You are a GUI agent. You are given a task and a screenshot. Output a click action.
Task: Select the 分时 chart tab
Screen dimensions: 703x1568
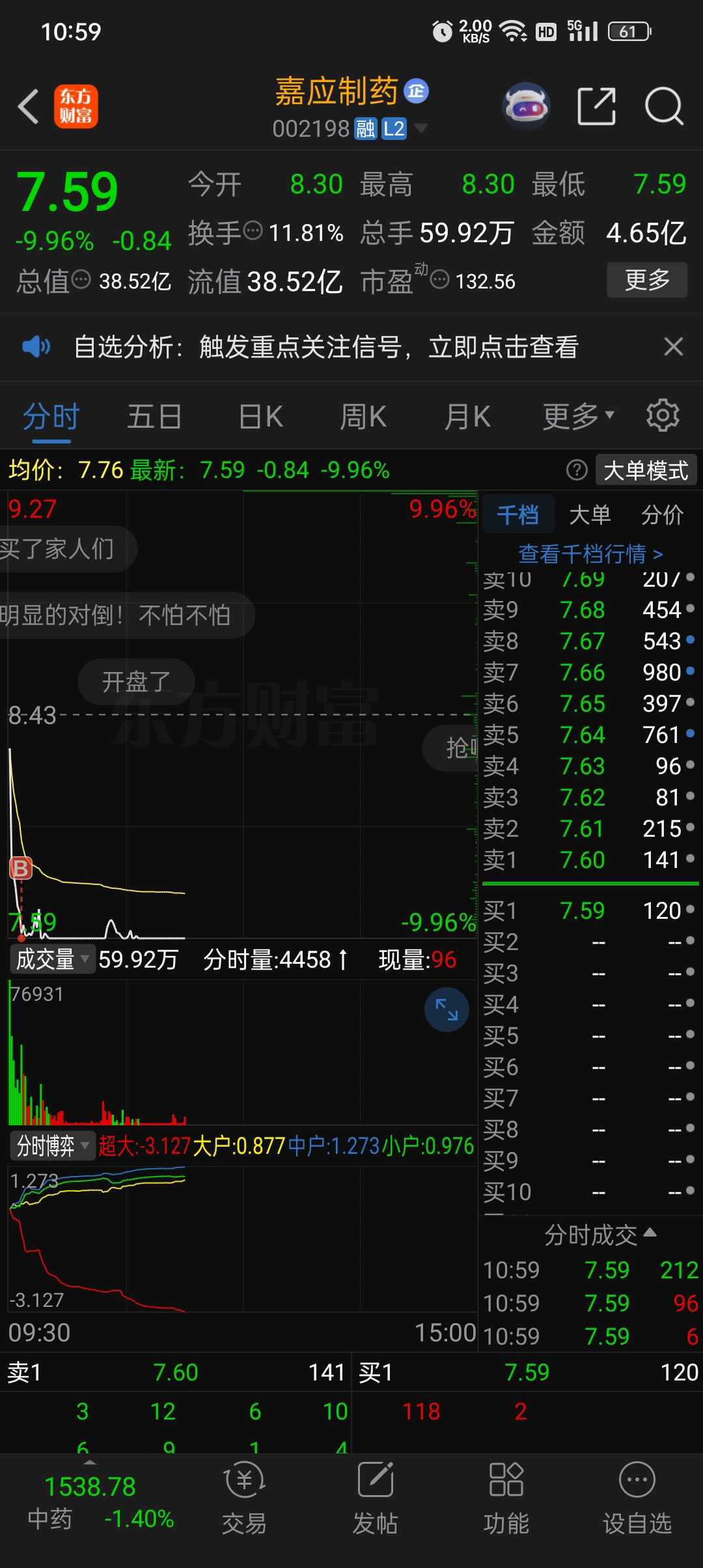(51, 417)
